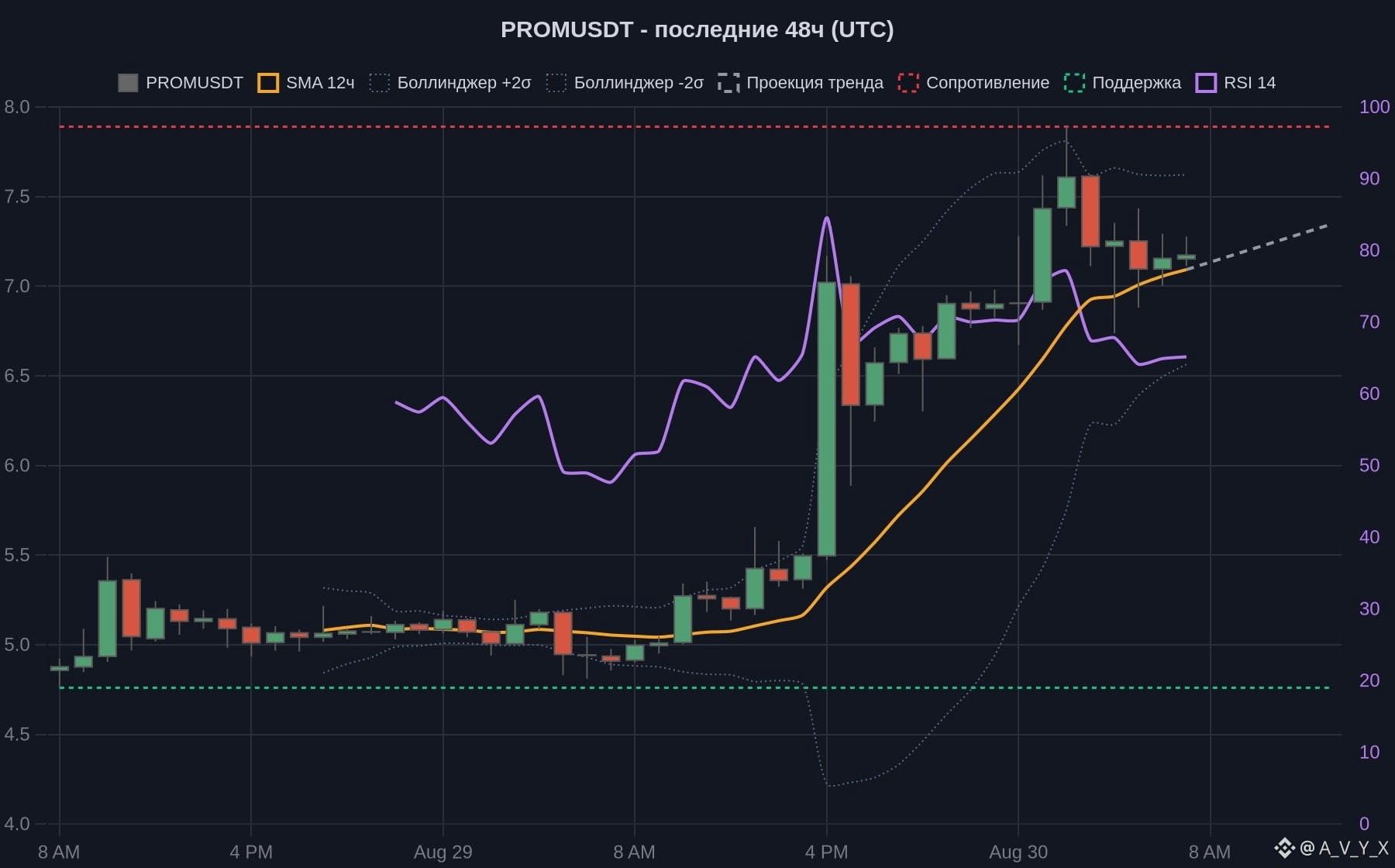Click the 7.0 price axis label
The image size is (1395, 868).
(17, 286)
